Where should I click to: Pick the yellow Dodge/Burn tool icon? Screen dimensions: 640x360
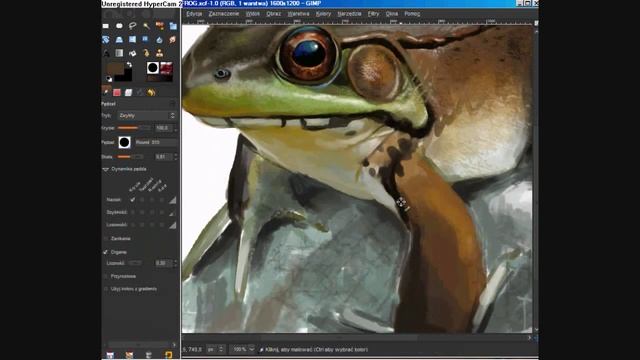click(x=146, y=53)
